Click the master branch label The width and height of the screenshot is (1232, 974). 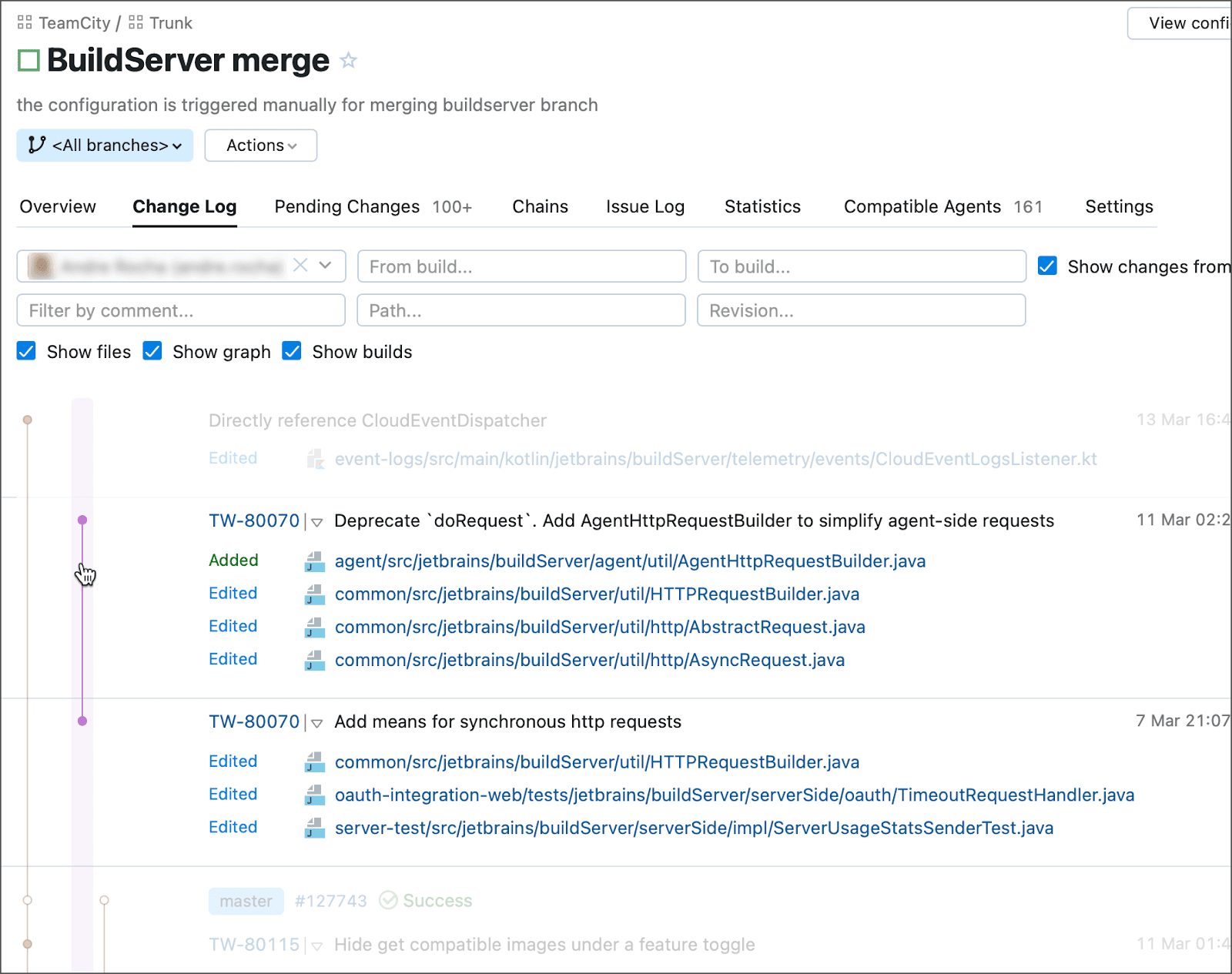[x=246, y=901]
